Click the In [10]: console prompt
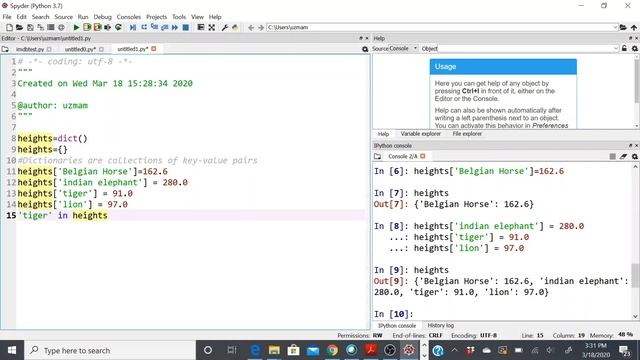 click(x=393, y=314)
